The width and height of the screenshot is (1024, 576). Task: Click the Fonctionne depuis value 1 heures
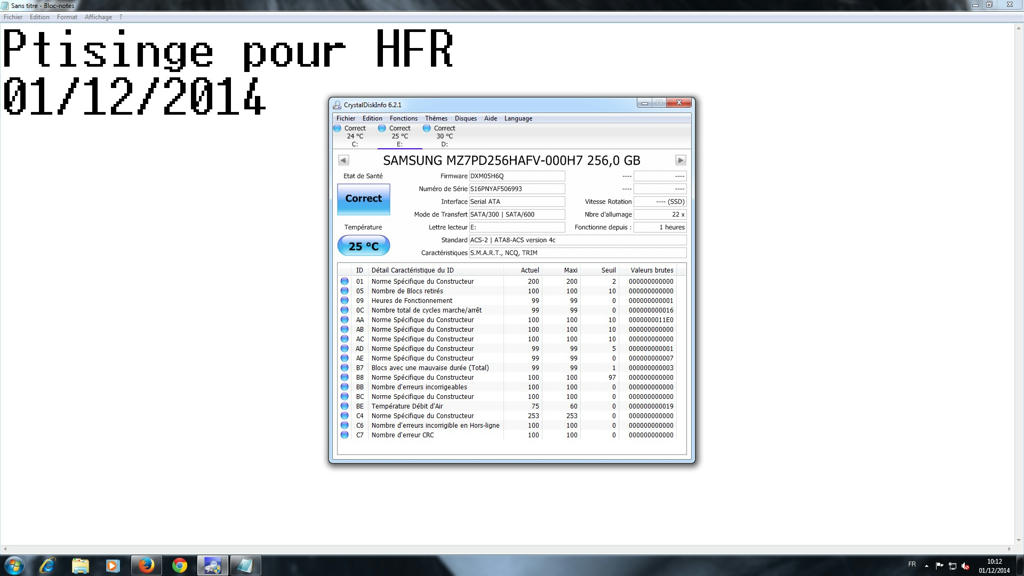click(660, 227)
